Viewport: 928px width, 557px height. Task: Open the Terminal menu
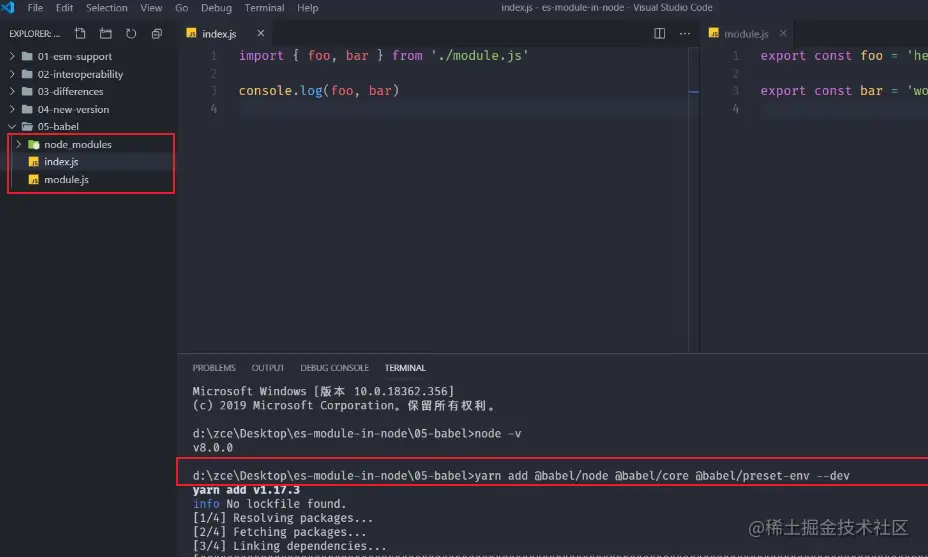pos(264,8)
